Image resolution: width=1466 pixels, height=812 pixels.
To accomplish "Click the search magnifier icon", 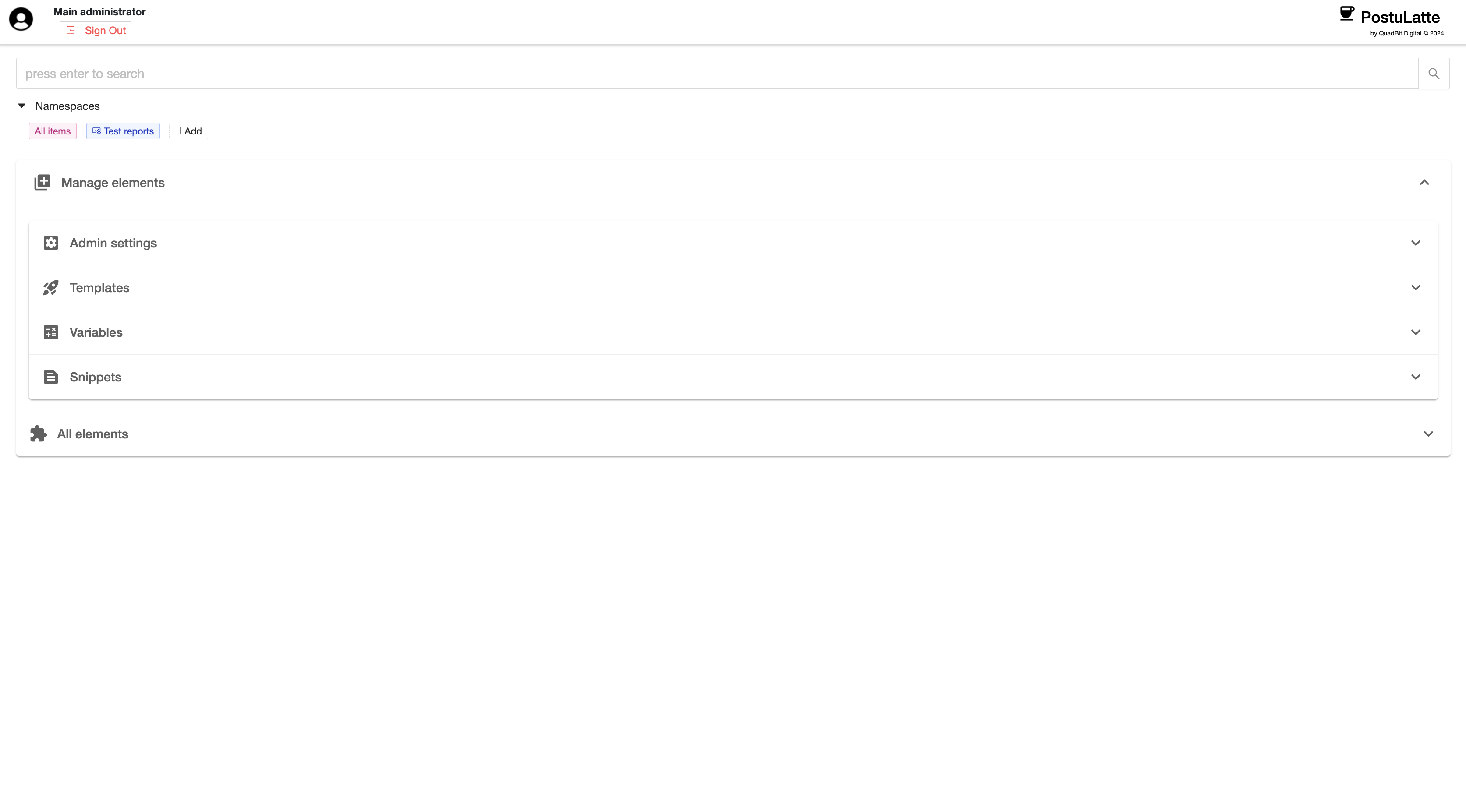I will tap(1434, 74).
